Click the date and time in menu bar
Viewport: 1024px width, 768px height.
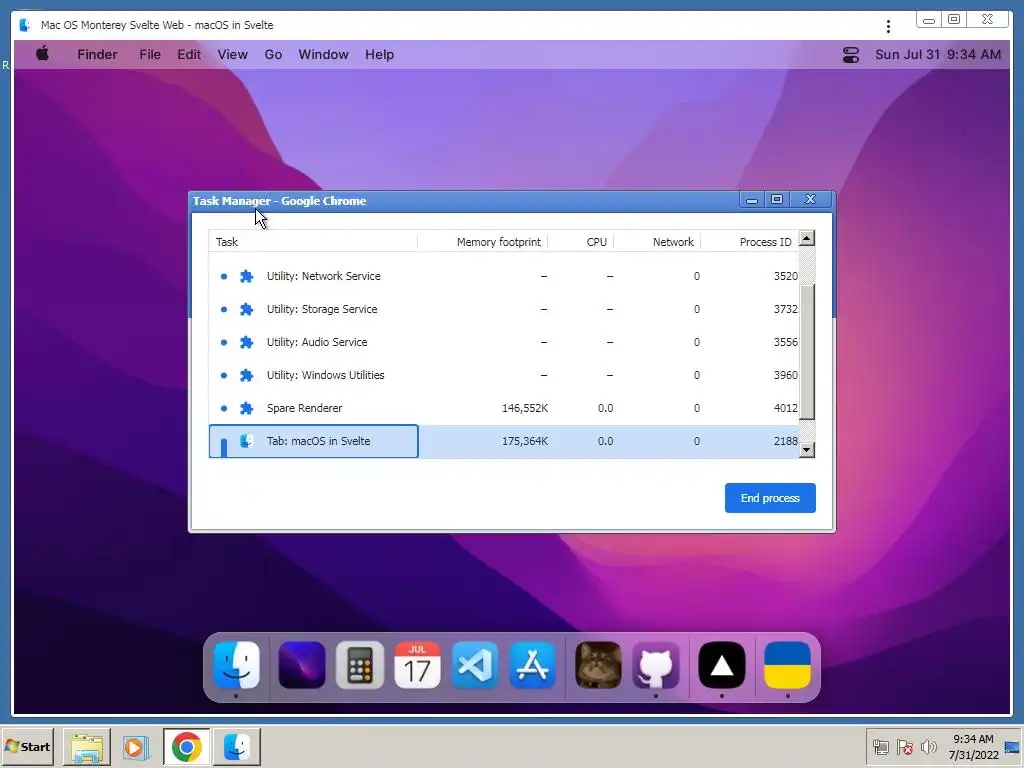pyautogui.click(x=938, y=55)
